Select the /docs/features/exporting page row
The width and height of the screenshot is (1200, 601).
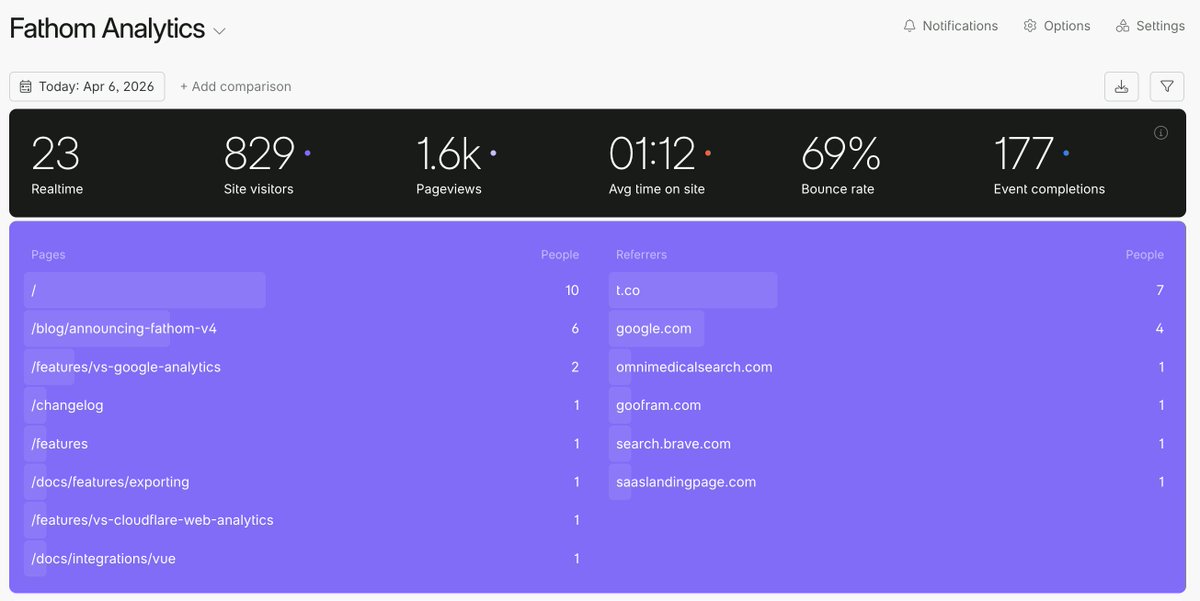[302, 482]
